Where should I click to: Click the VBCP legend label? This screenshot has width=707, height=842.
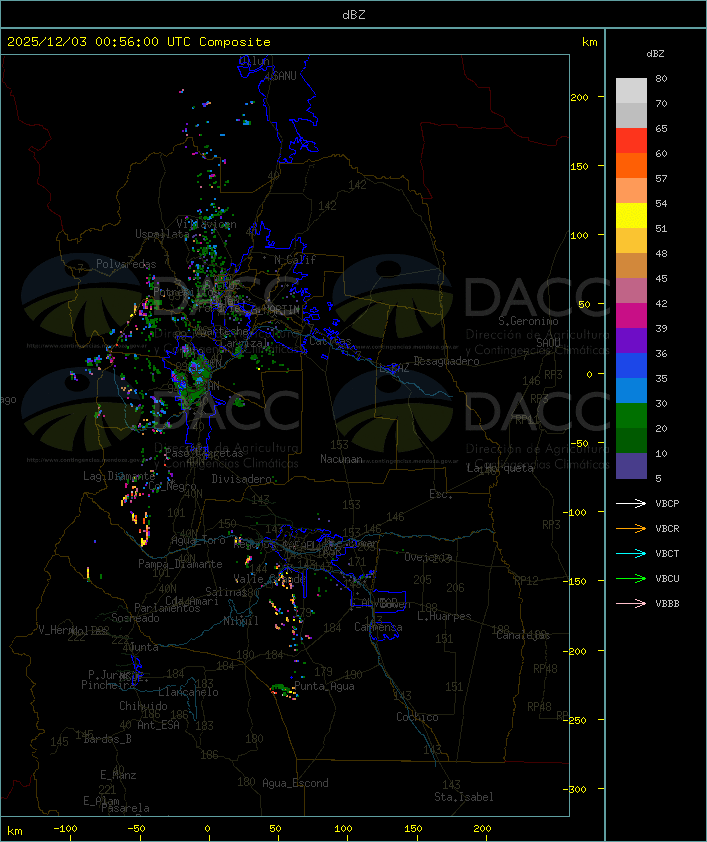(667, 504)
